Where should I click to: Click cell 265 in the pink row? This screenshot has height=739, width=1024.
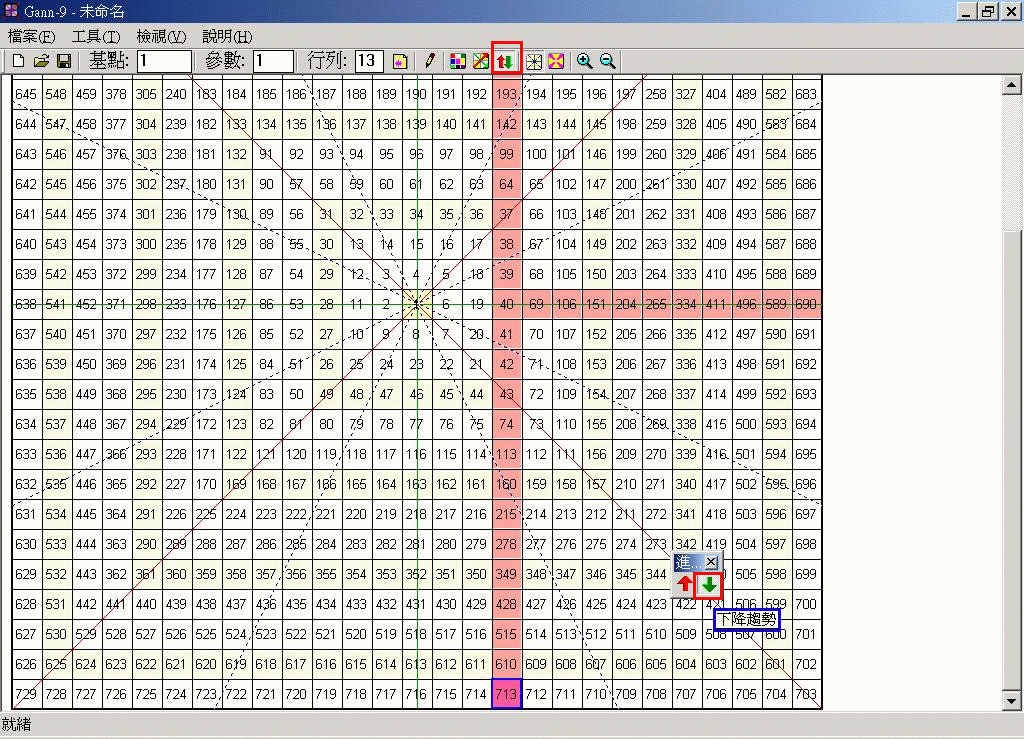click(x=656, y=304)
